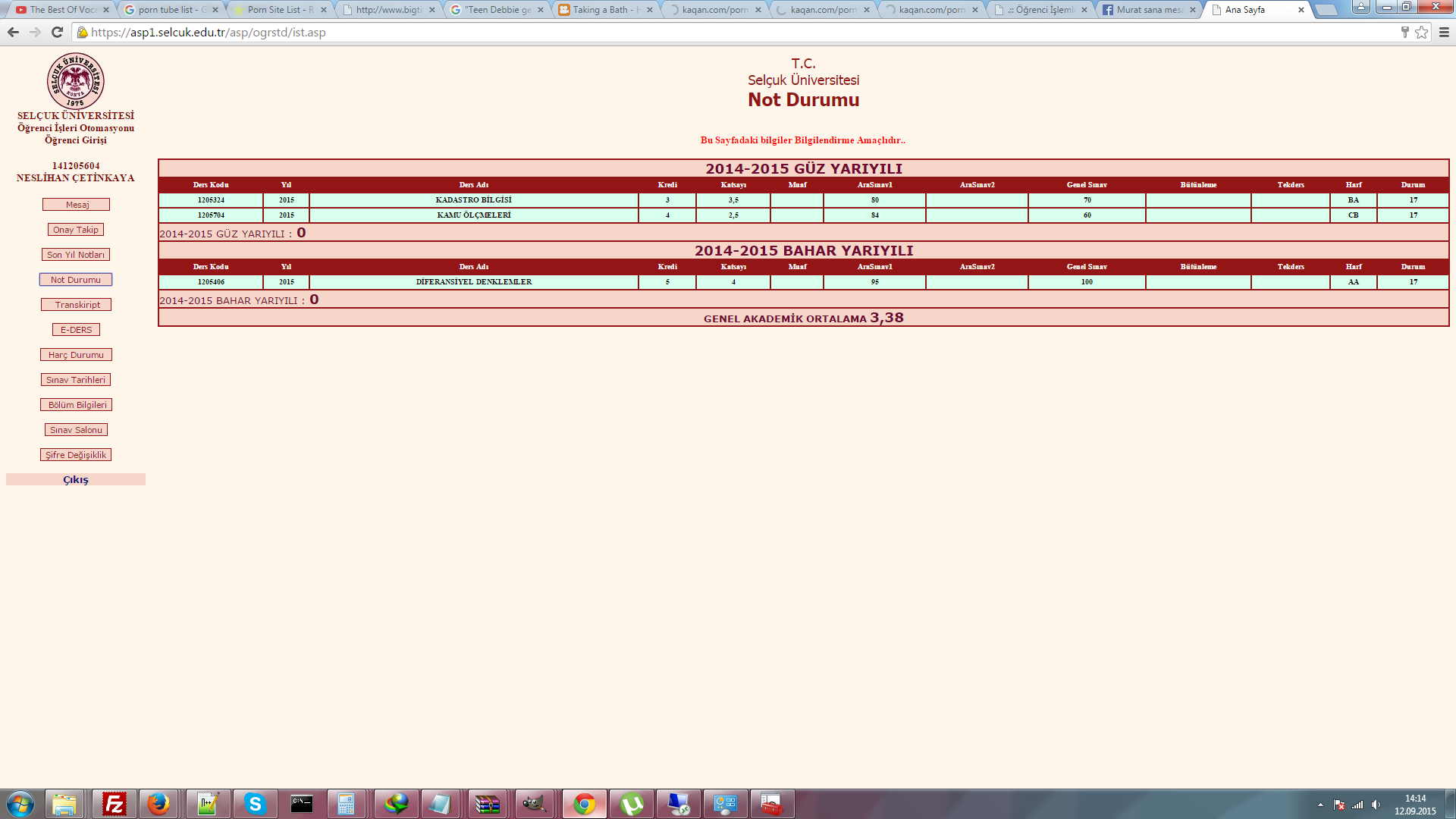This screenshot has width=1456, height=819.
Task: Click the browser forward arrow
Action: tap(35, 32)
